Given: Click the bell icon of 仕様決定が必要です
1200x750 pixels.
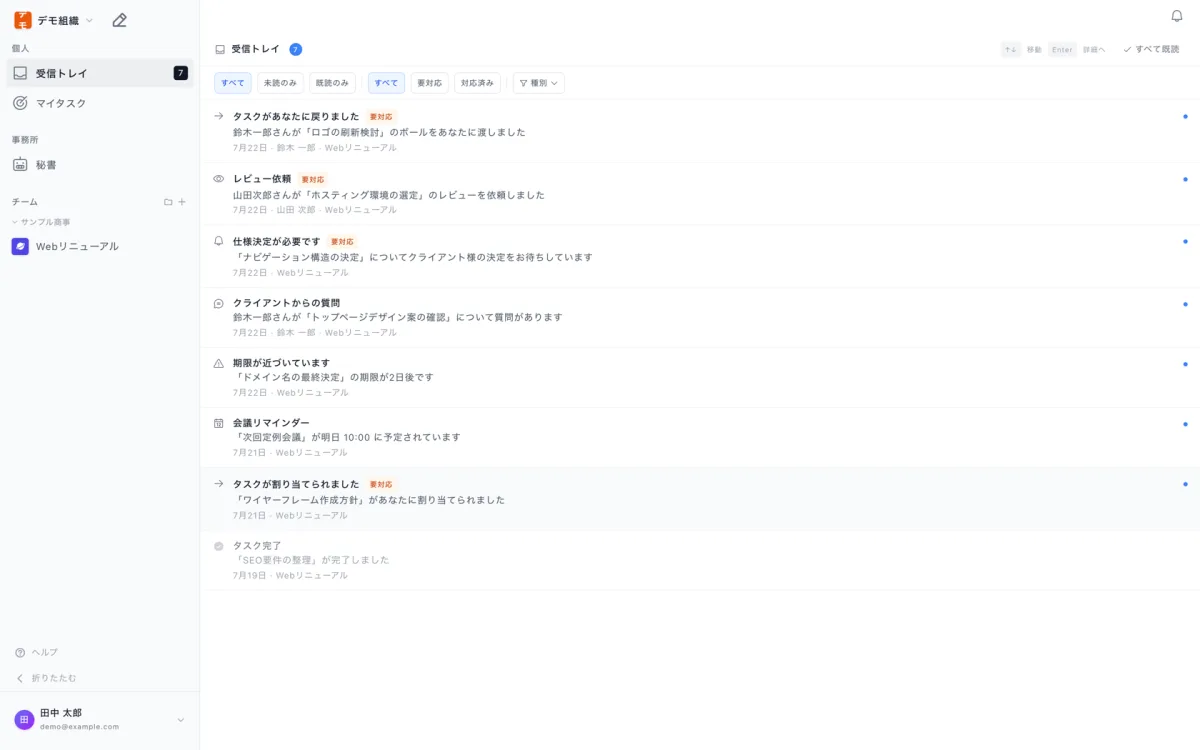Looking at the screenshot, I should point(219,241).
